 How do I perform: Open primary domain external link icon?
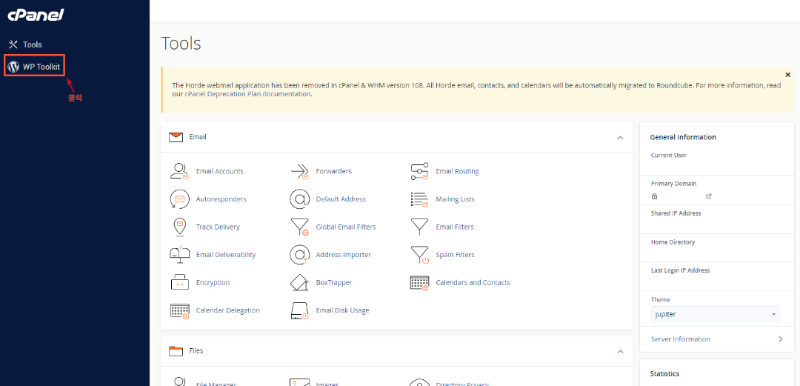click(708, 196)
